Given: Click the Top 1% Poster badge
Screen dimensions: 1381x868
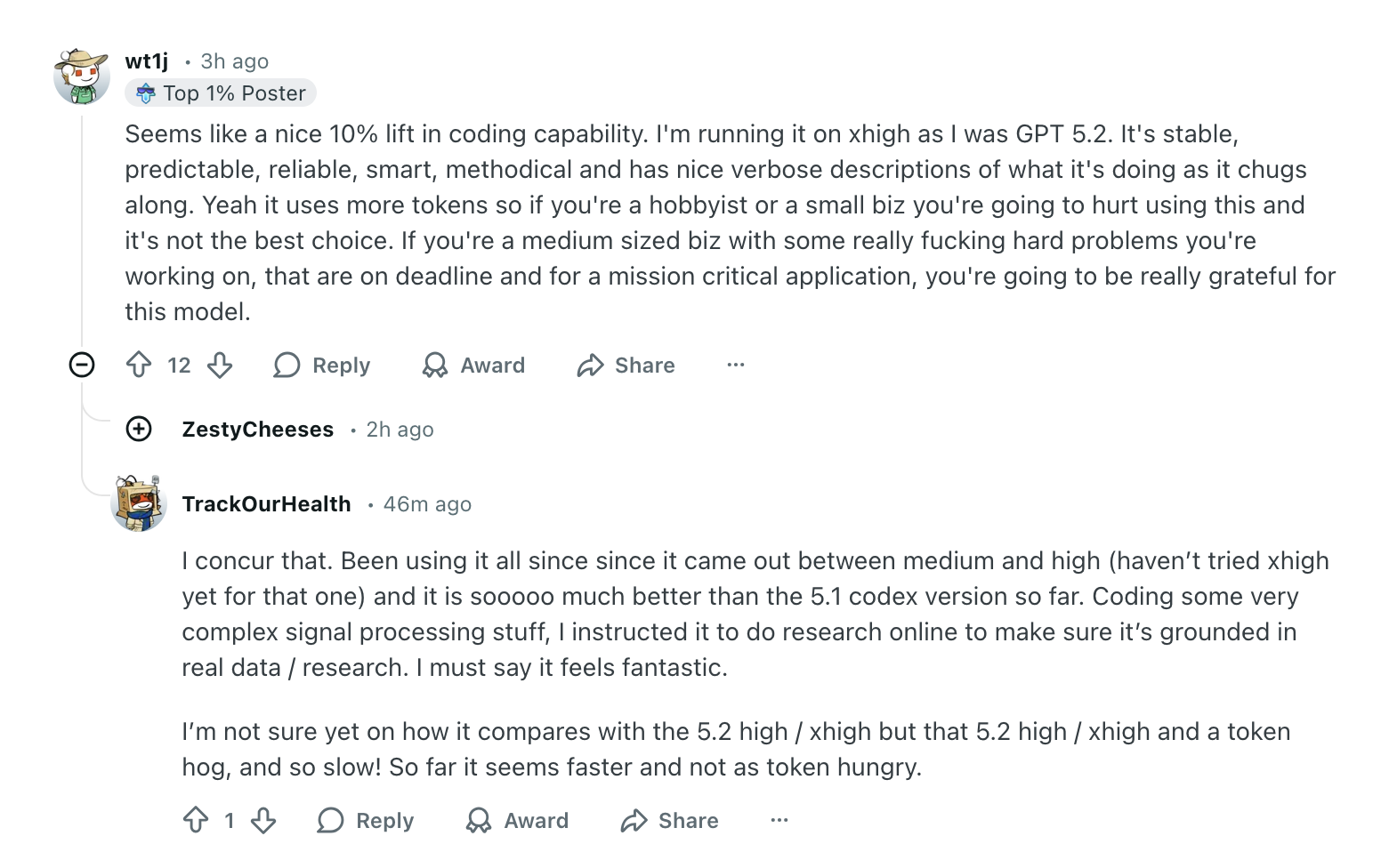Looking at the screenshot, I should point(221,93).
